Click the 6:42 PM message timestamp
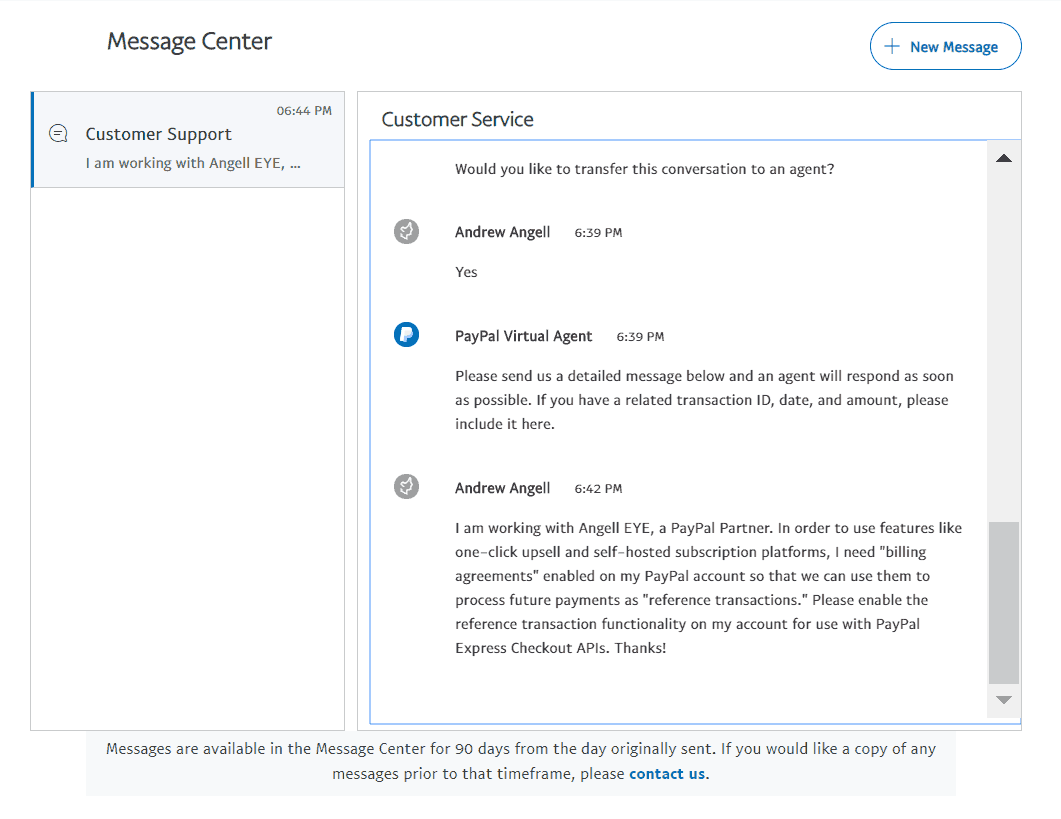 point(598,489)
